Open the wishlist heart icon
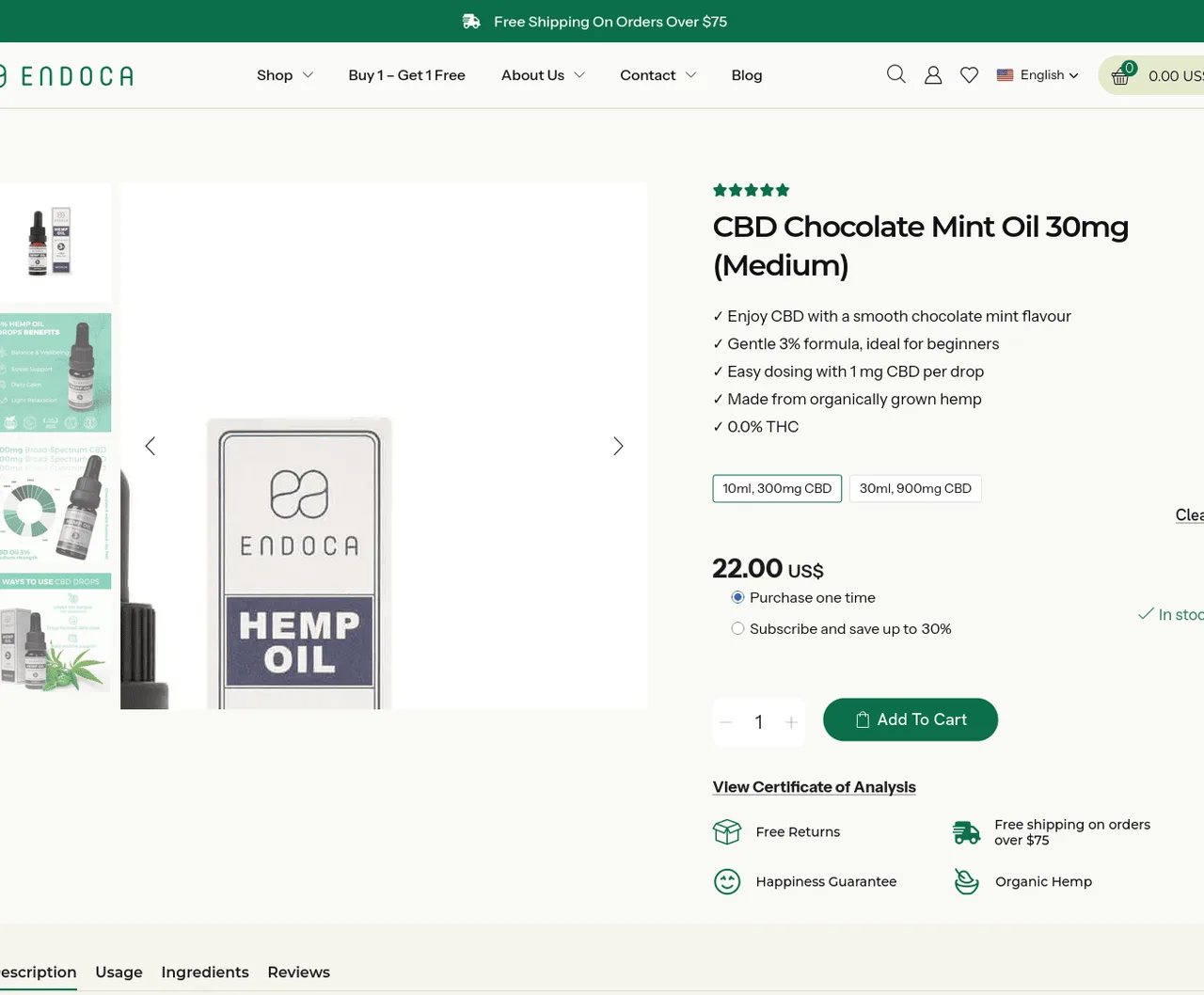Screen dimensions: 1204x995 click(x=969, y=75)
